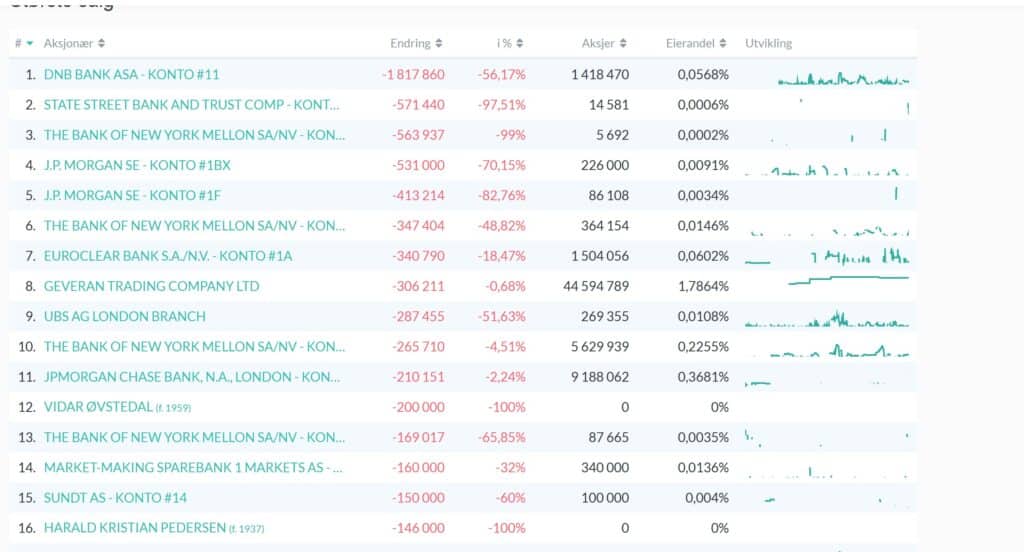This screenshot has height=552, width=1024.
Task: Select change value -1 817 860
Action: click(413, 74)
